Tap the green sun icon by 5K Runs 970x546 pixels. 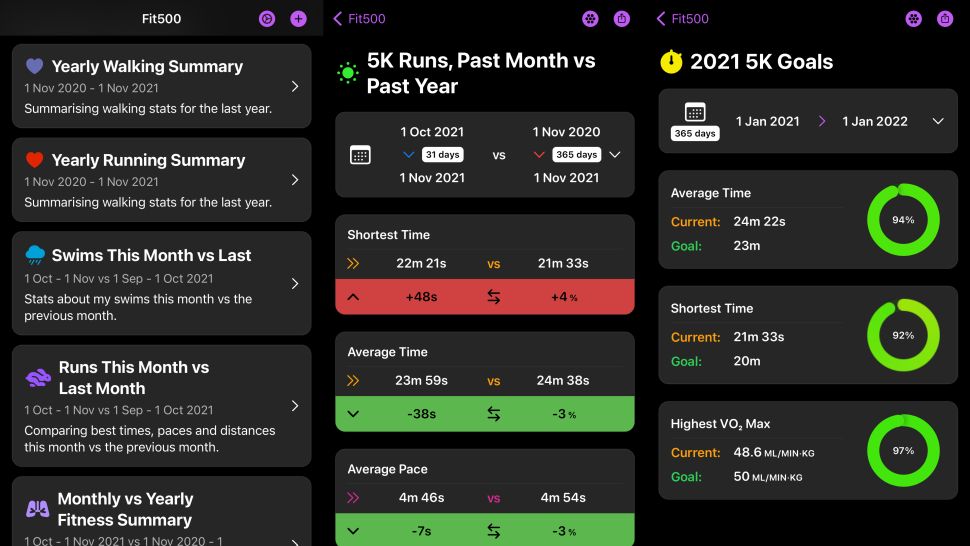click(348, 73)
